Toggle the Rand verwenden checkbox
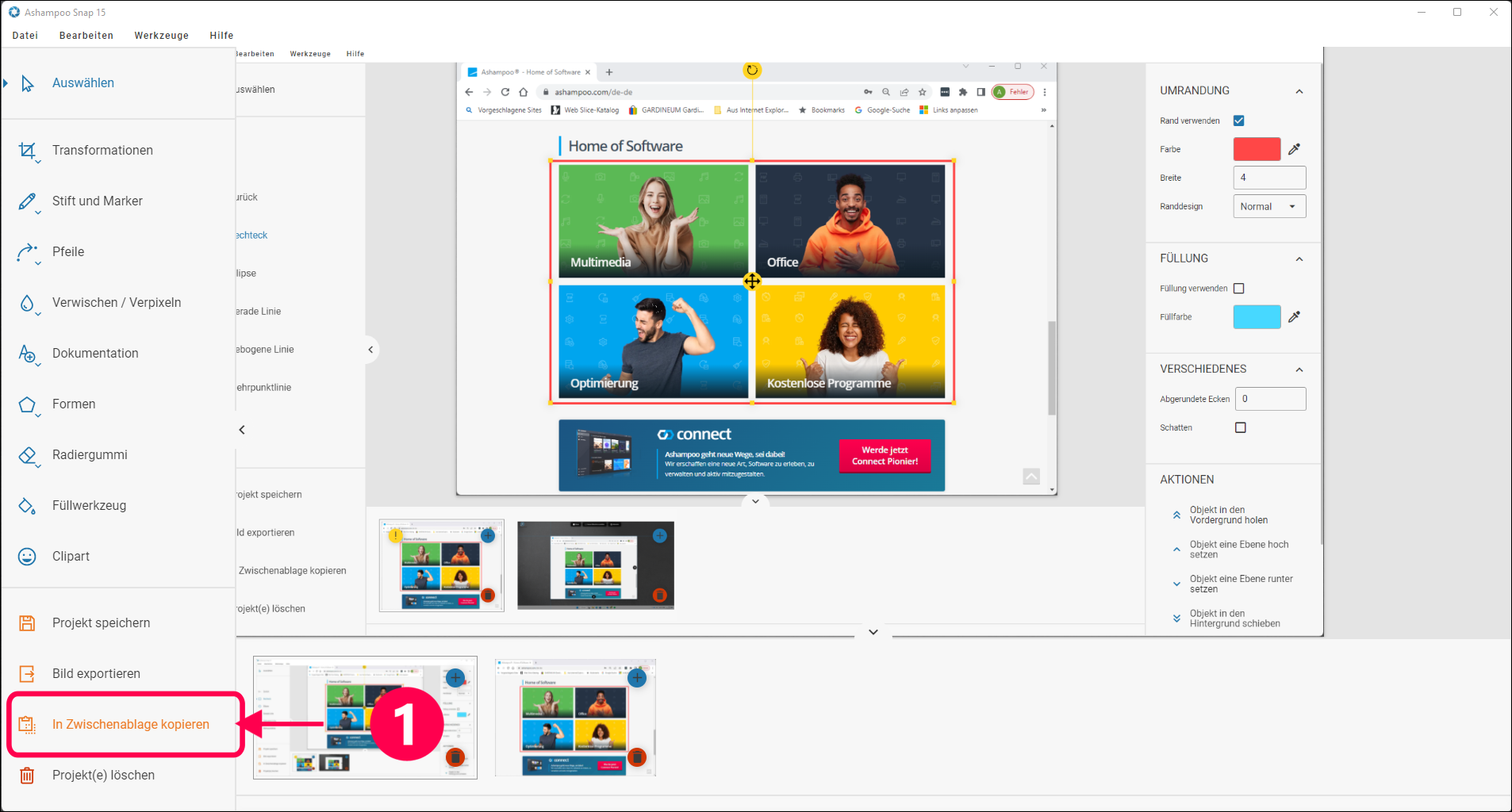Image resolution: width=1512 pixels, height=812 pixels. pyautogui.click(x=1239, y=121)
